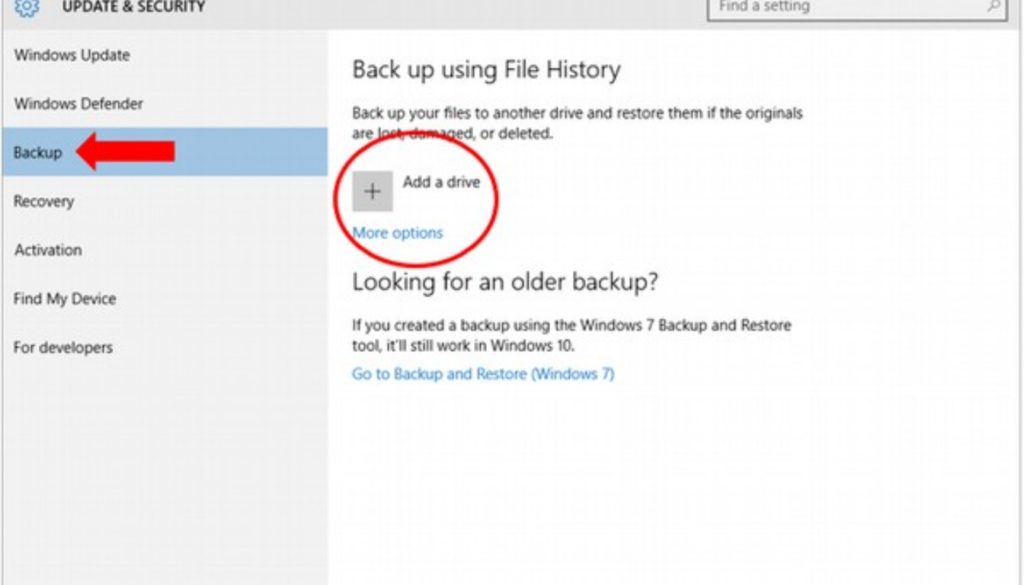Click the plus icon to add a drive
The height and width of the screenshot is (585, 1024).
(x=372, y=190)
